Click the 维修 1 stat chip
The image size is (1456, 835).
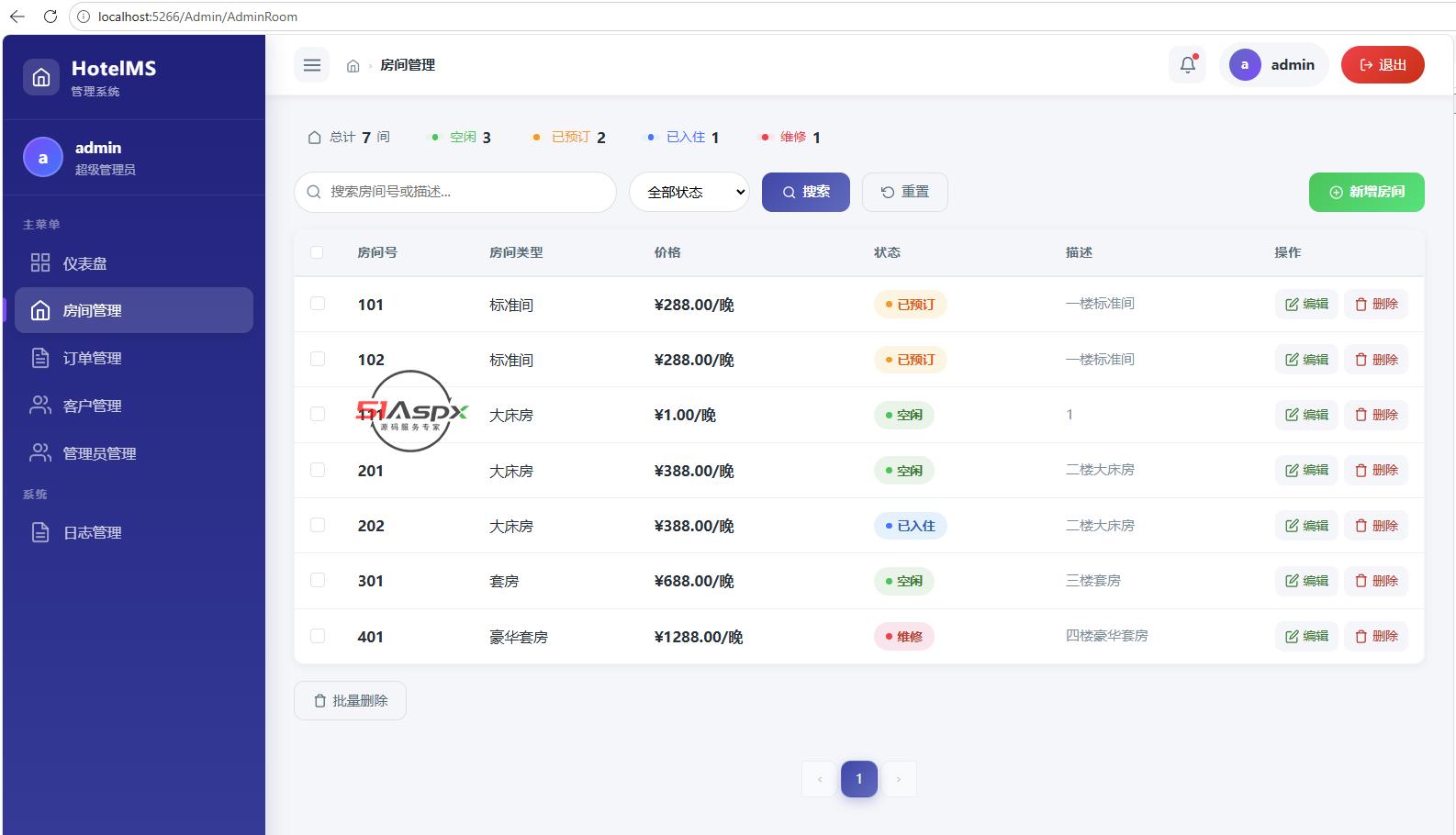pyautogui.click(x=790, y=137)
